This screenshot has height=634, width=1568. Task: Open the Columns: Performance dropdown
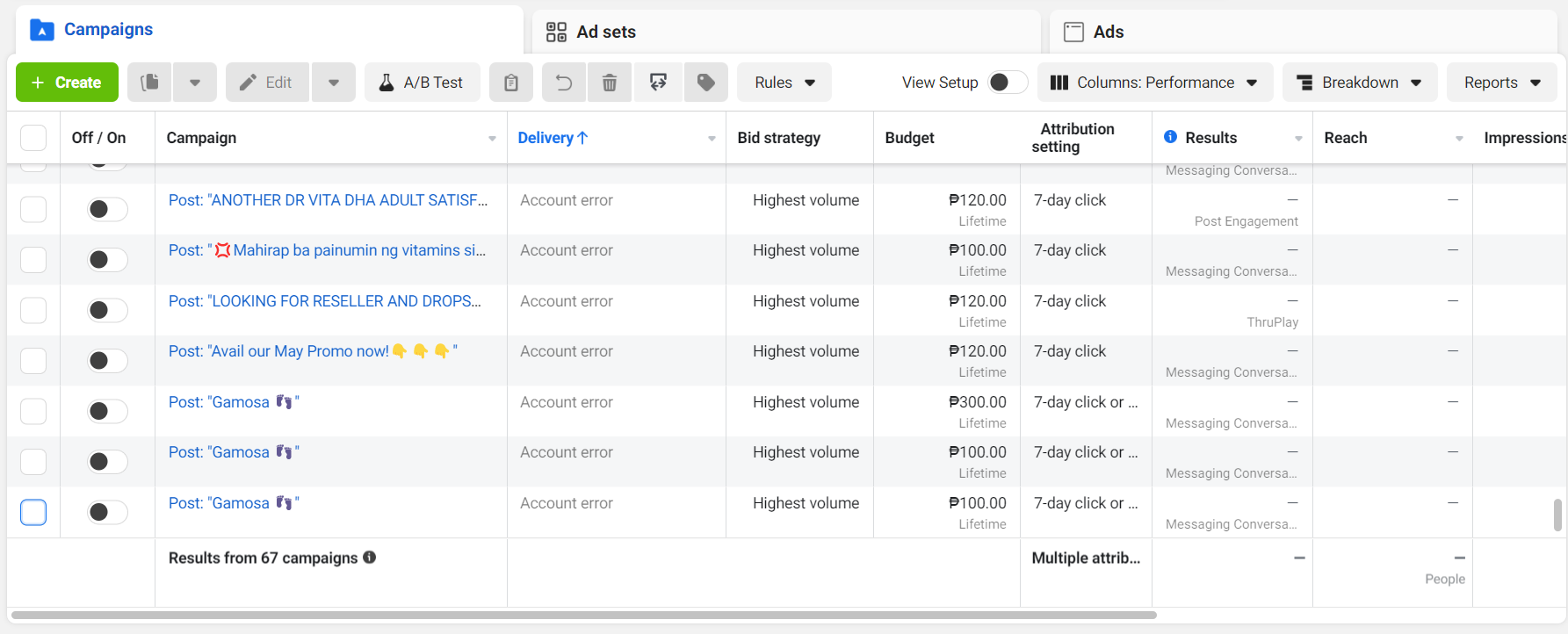pos(1155,83)
